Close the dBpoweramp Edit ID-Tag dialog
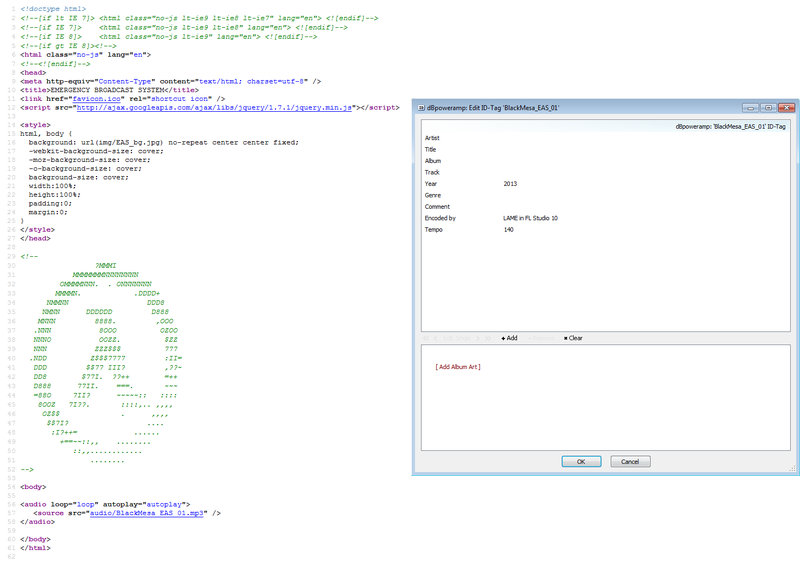 tap(787, 108)
